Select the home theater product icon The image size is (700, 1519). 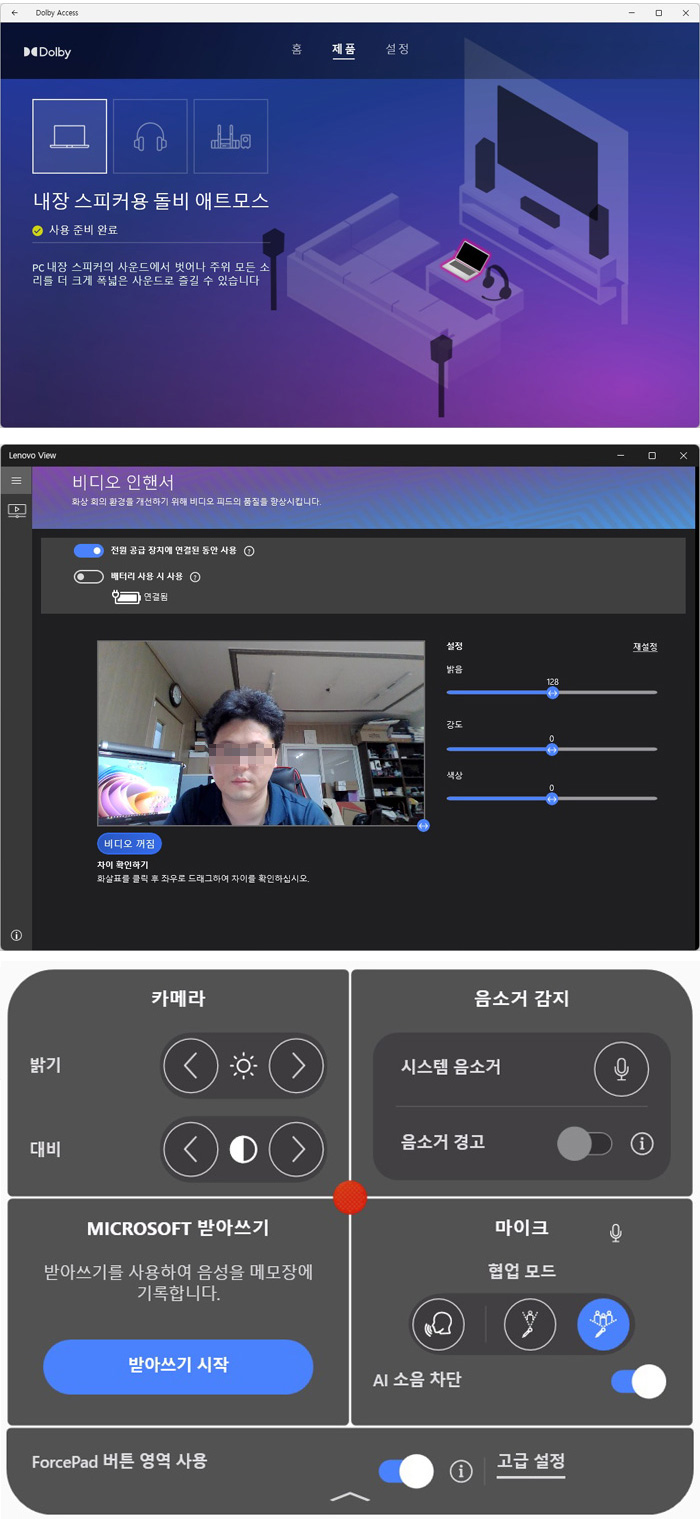pos(231,136)
